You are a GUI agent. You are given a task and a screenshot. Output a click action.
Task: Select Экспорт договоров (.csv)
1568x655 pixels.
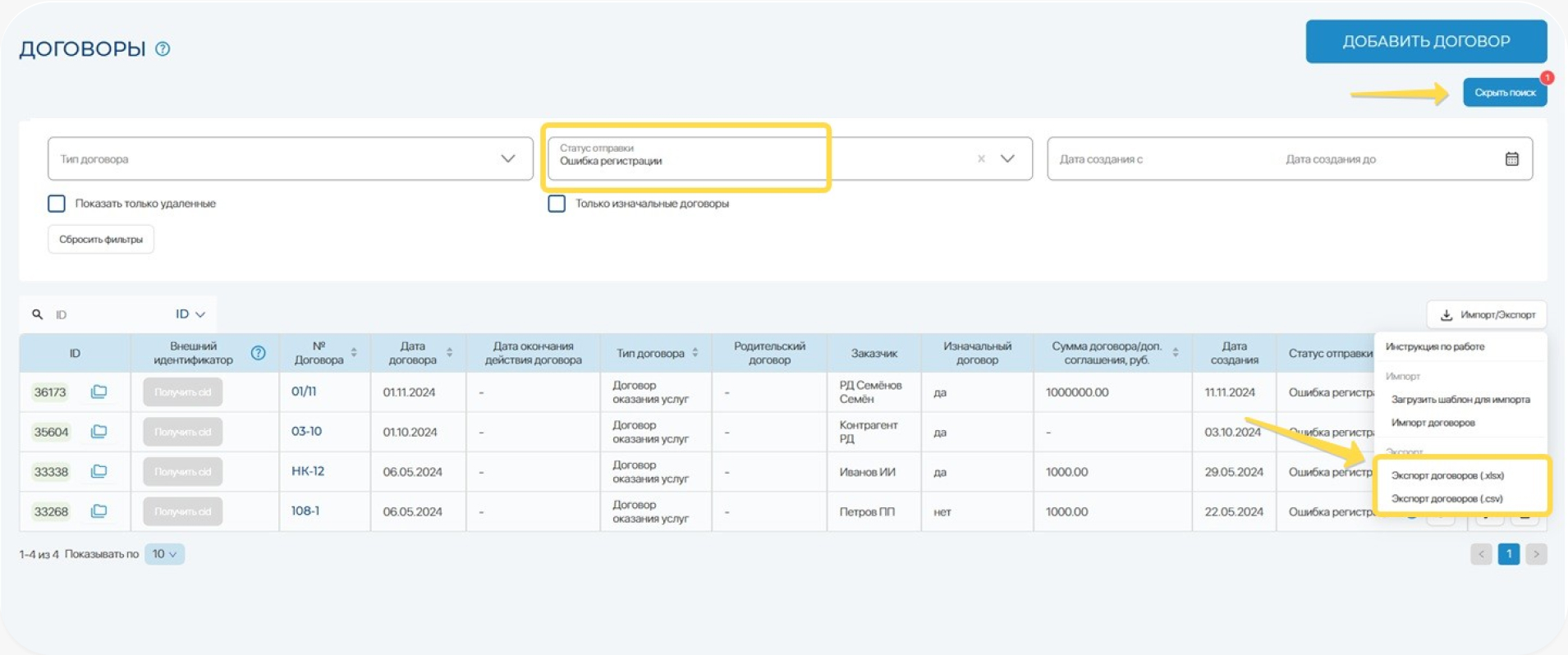click(1447, 498)
